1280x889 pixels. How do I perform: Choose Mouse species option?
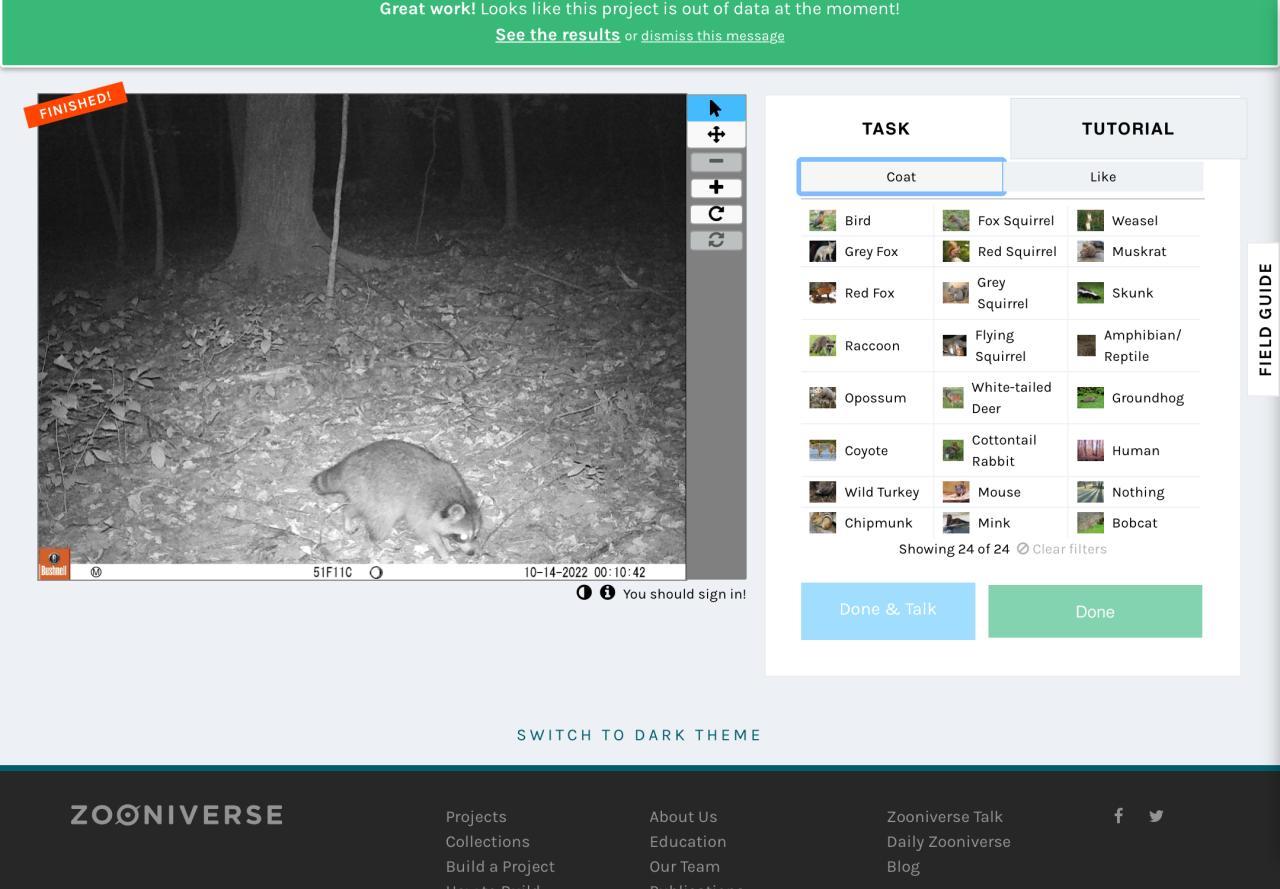[1001, 492]
